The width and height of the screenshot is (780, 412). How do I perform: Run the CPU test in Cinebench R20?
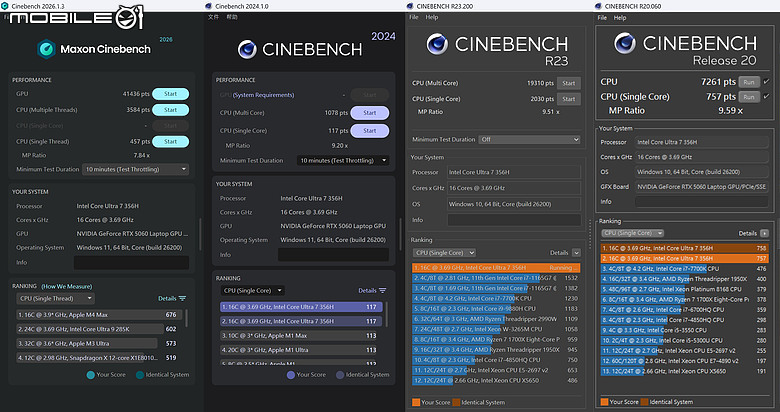point(749,82)
